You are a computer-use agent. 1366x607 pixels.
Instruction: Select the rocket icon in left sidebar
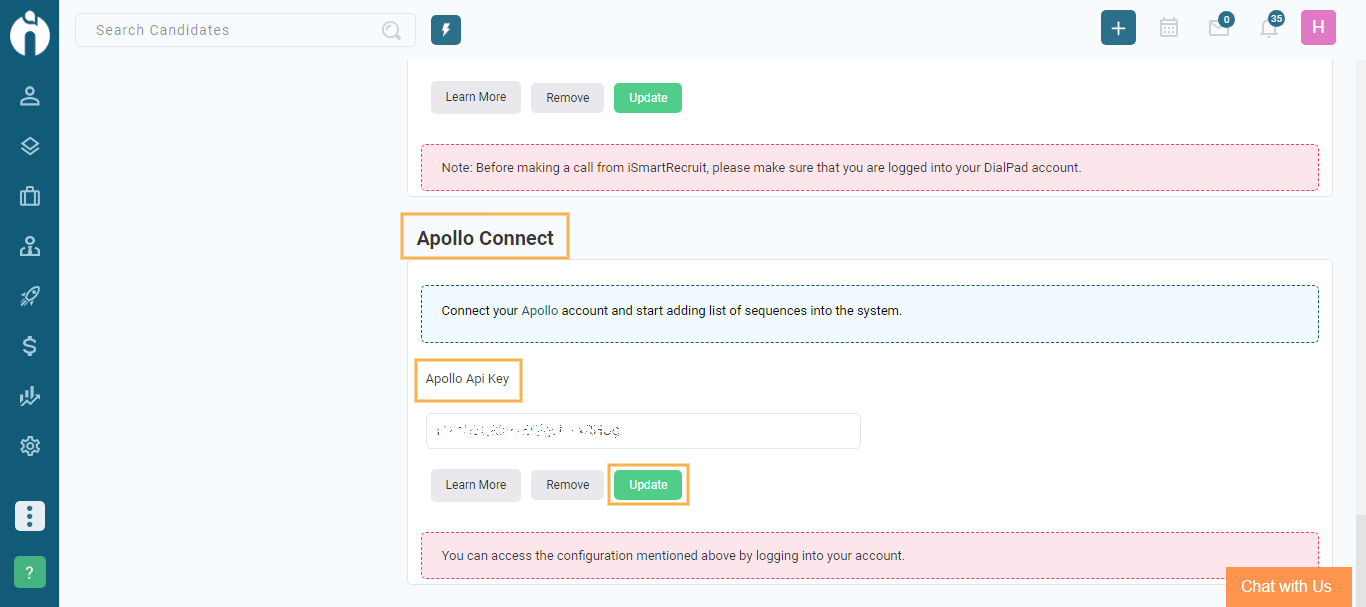(29, 296)
